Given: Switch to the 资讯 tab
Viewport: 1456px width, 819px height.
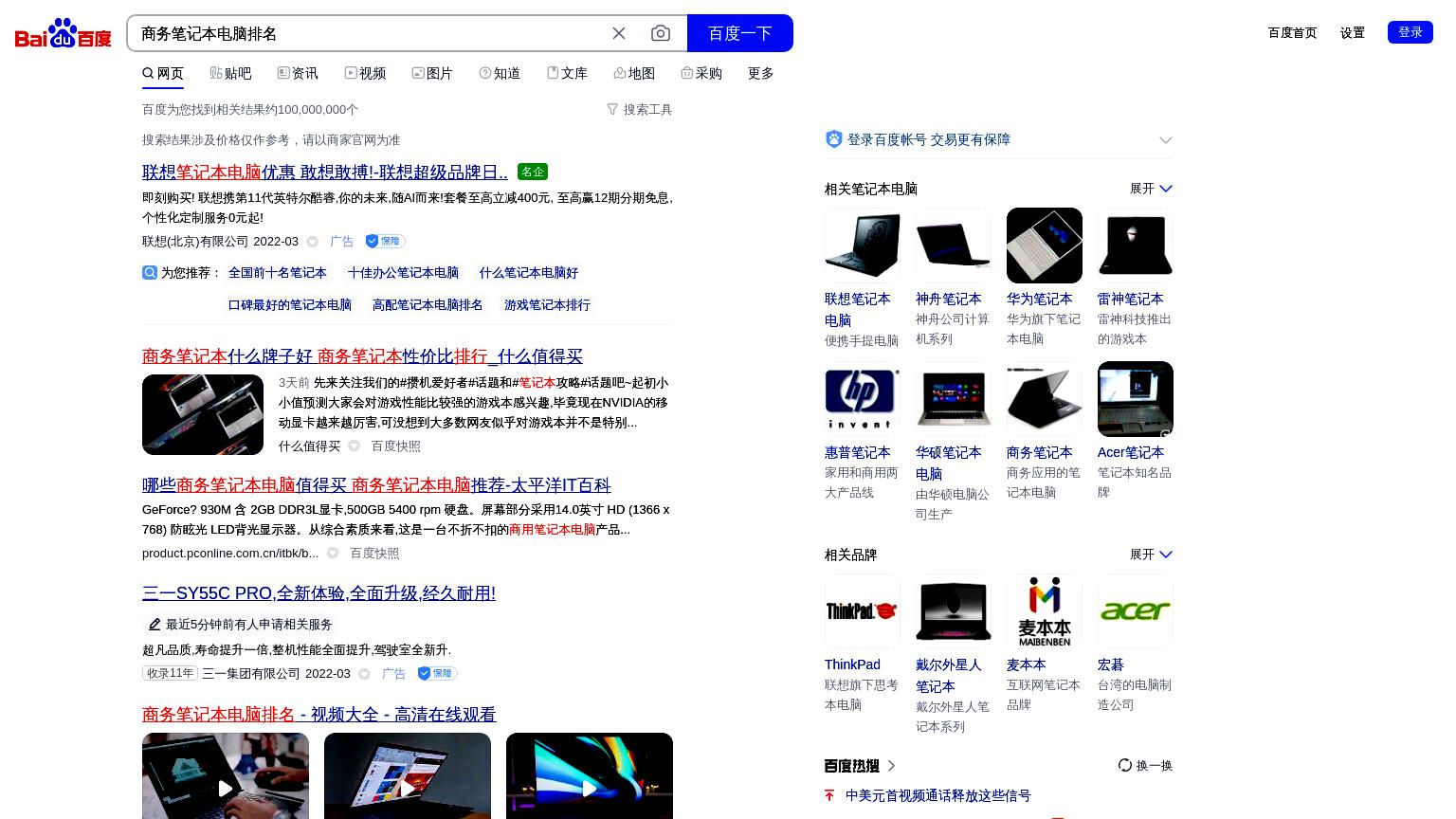Looking at the screenshot, I should click(298, 73).
